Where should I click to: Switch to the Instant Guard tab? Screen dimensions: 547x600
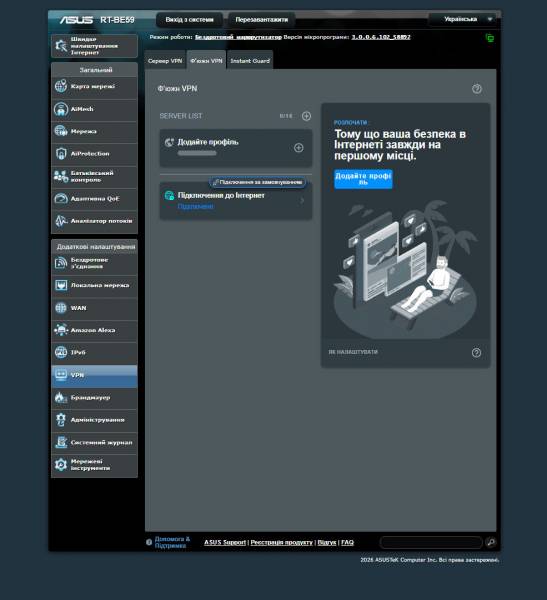[250, 60]
